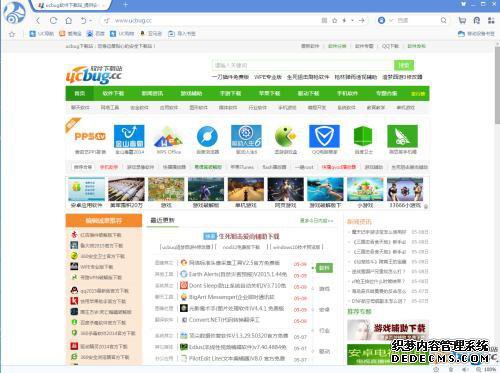Click the UC browser avatar logo
Screen dimensions: 500x373
pos(14,13)
